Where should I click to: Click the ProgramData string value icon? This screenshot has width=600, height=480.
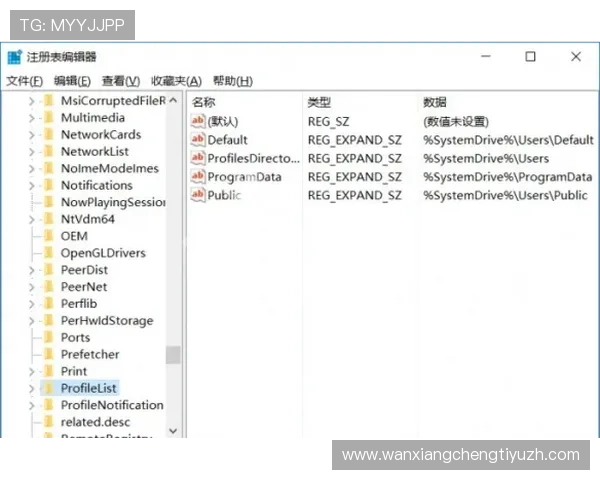click(198, 176)
